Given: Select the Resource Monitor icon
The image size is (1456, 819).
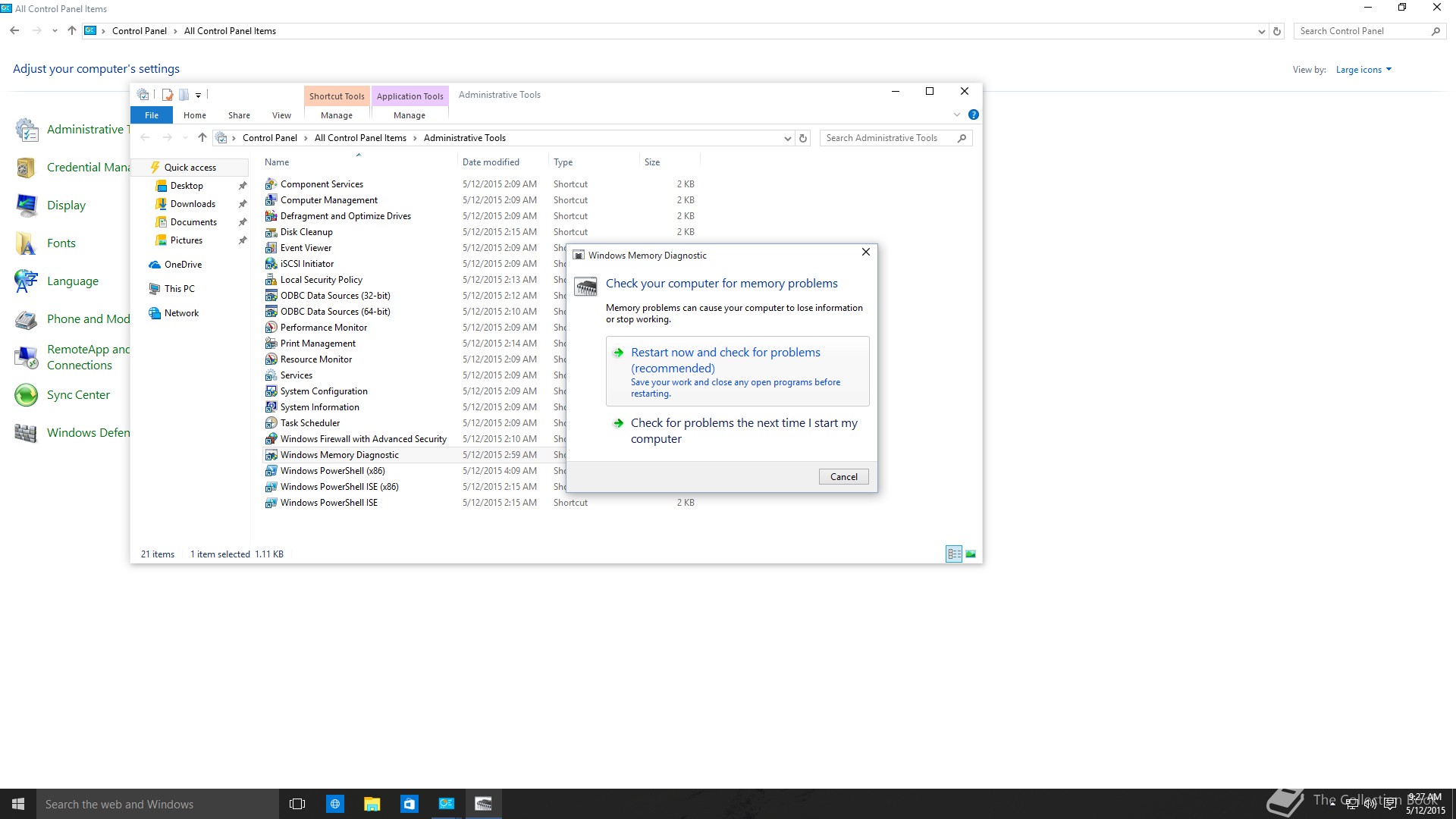Looking at the screenshot, I should click(x=271, y=359).
